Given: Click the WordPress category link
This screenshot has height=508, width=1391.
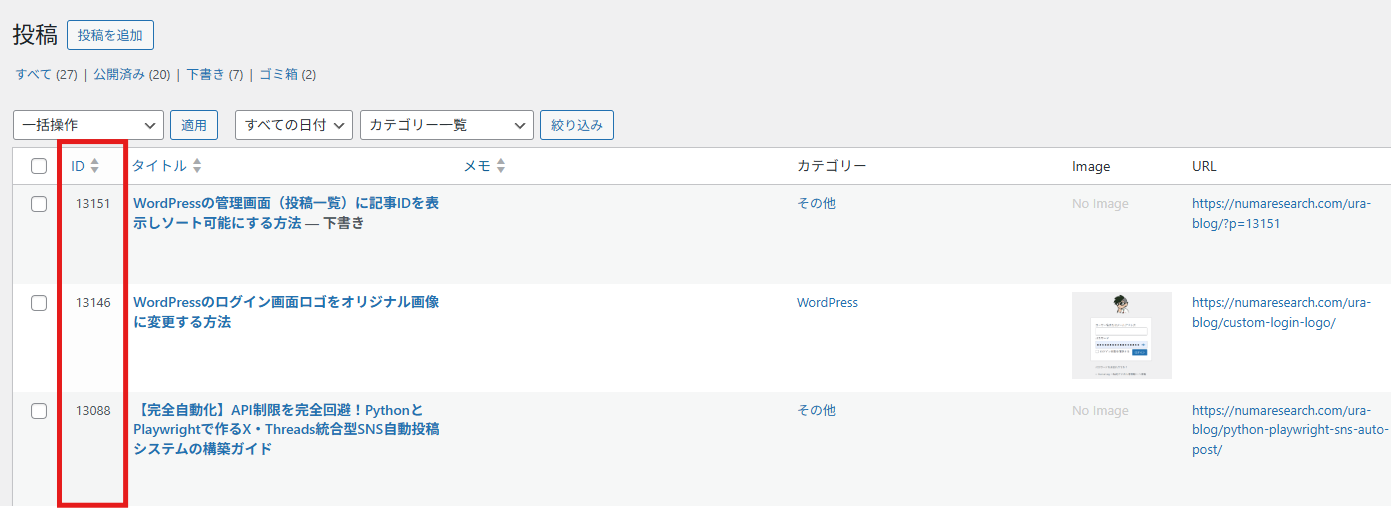Looking at the screenshot, I should click(827, 303).
